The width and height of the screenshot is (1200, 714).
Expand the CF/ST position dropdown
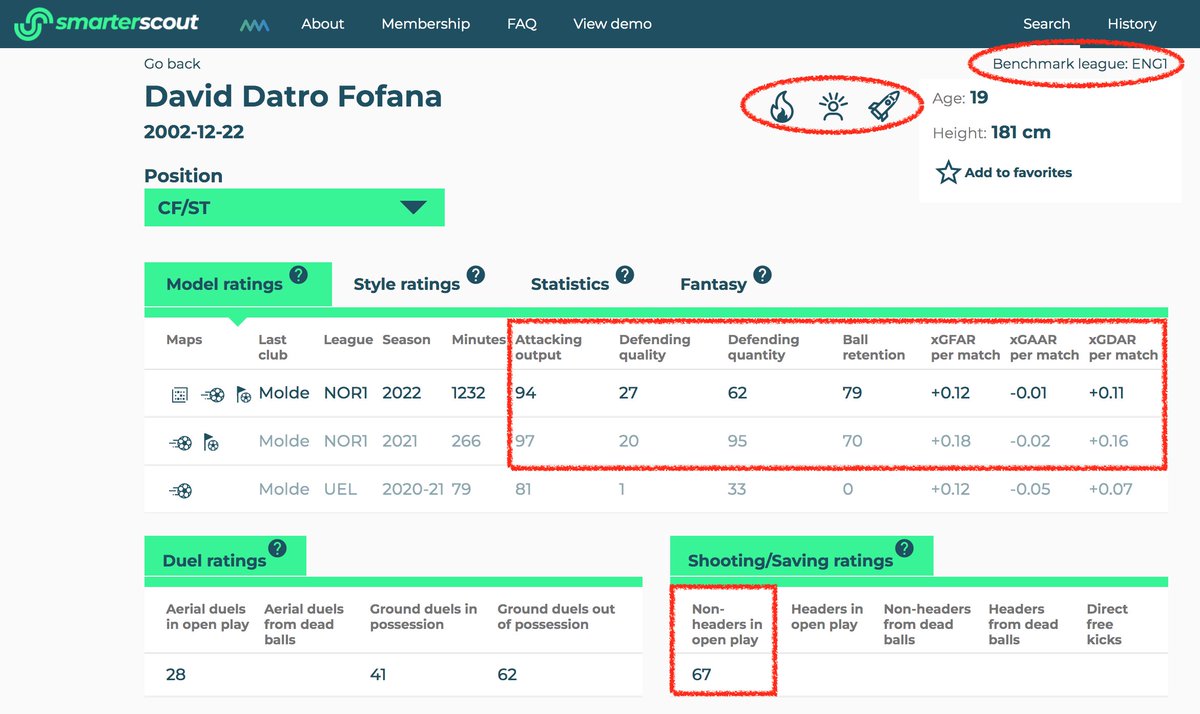point(294,207)
